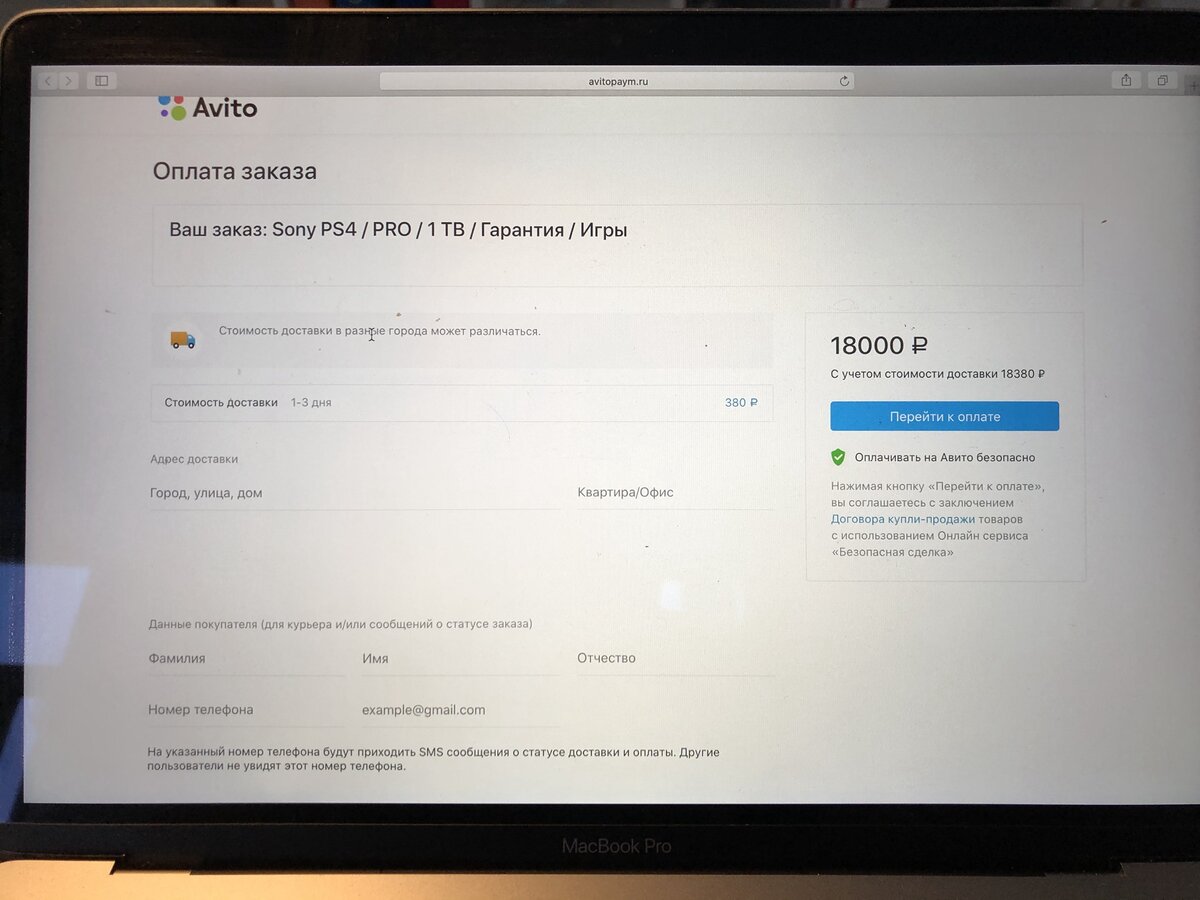The image size is (1200, 900).
Task: Click the avitopaym.ru address bar
Action: [x=617, y=81]
